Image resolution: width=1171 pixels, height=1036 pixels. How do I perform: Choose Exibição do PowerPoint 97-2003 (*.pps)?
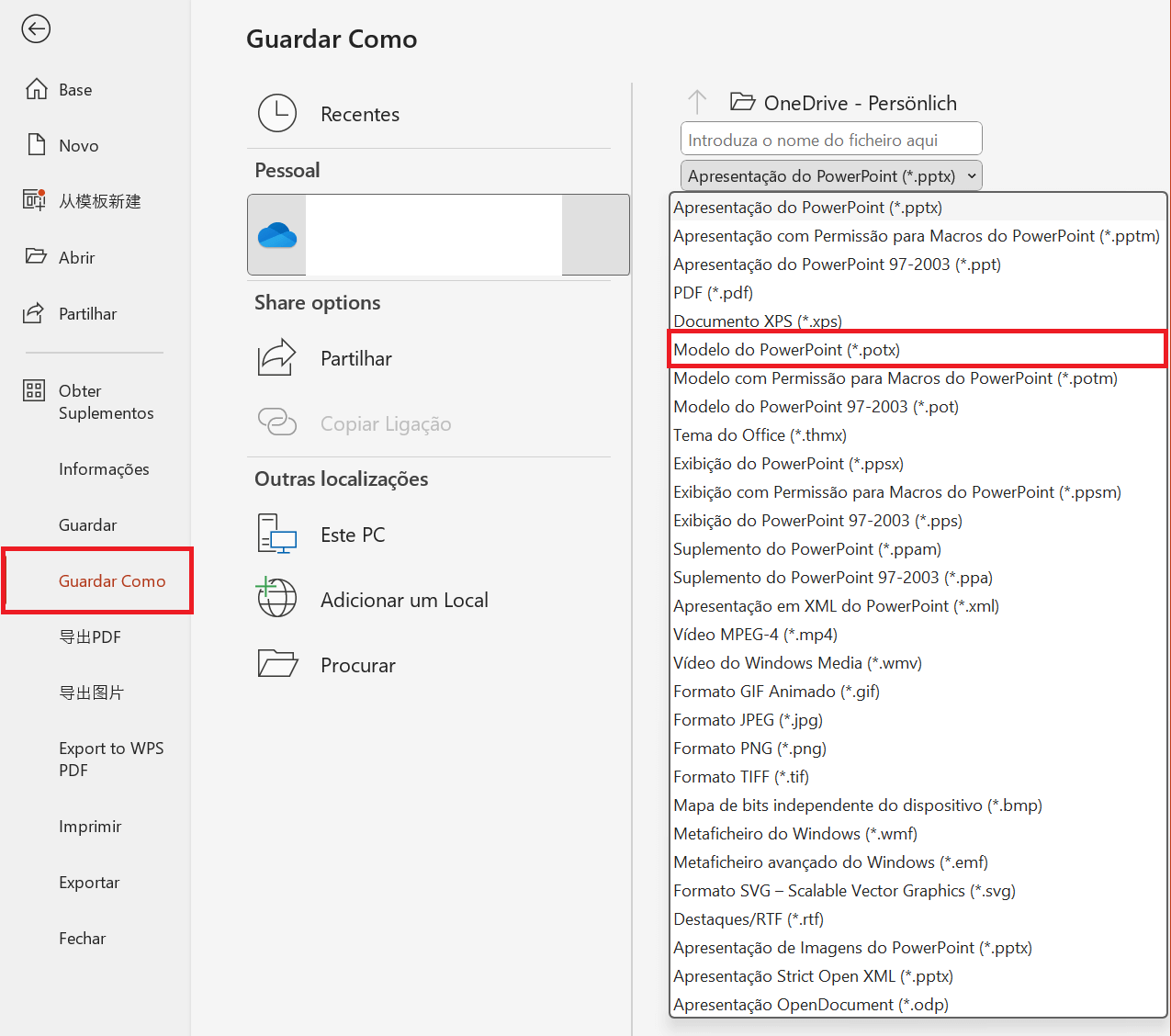[918, 521]
